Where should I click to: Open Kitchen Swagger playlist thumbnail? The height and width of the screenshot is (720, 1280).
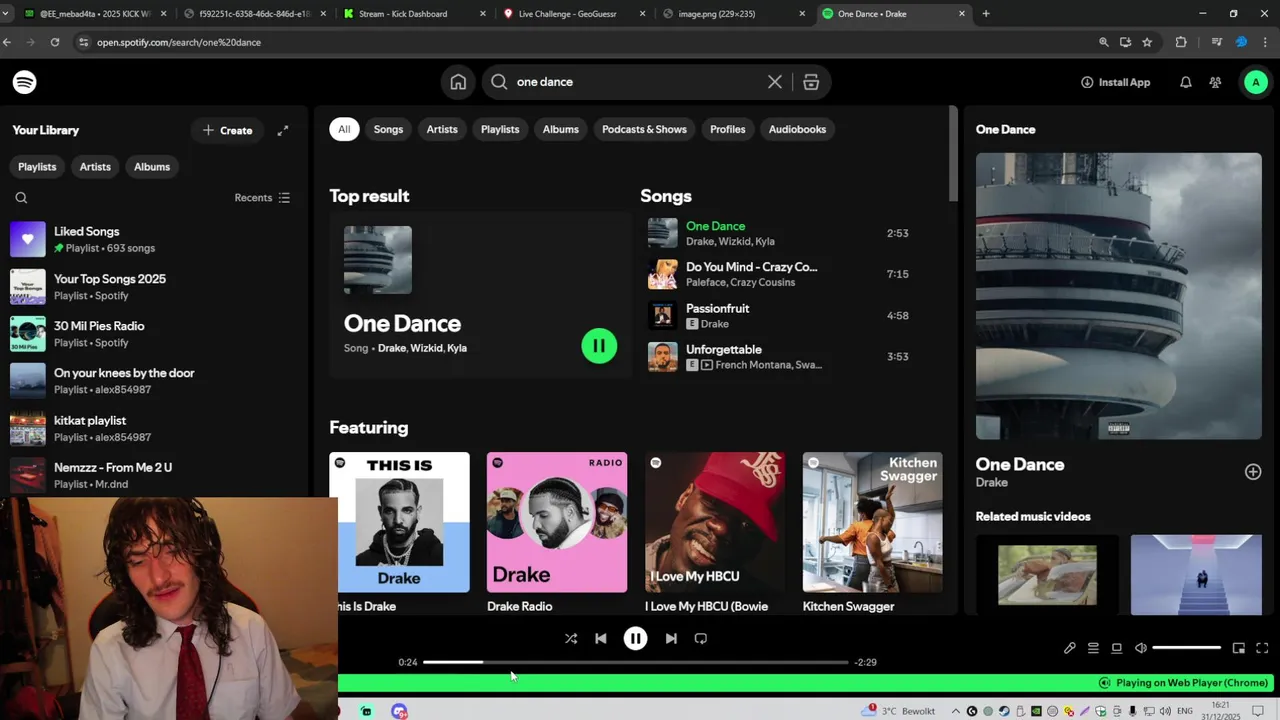point(872,522)
